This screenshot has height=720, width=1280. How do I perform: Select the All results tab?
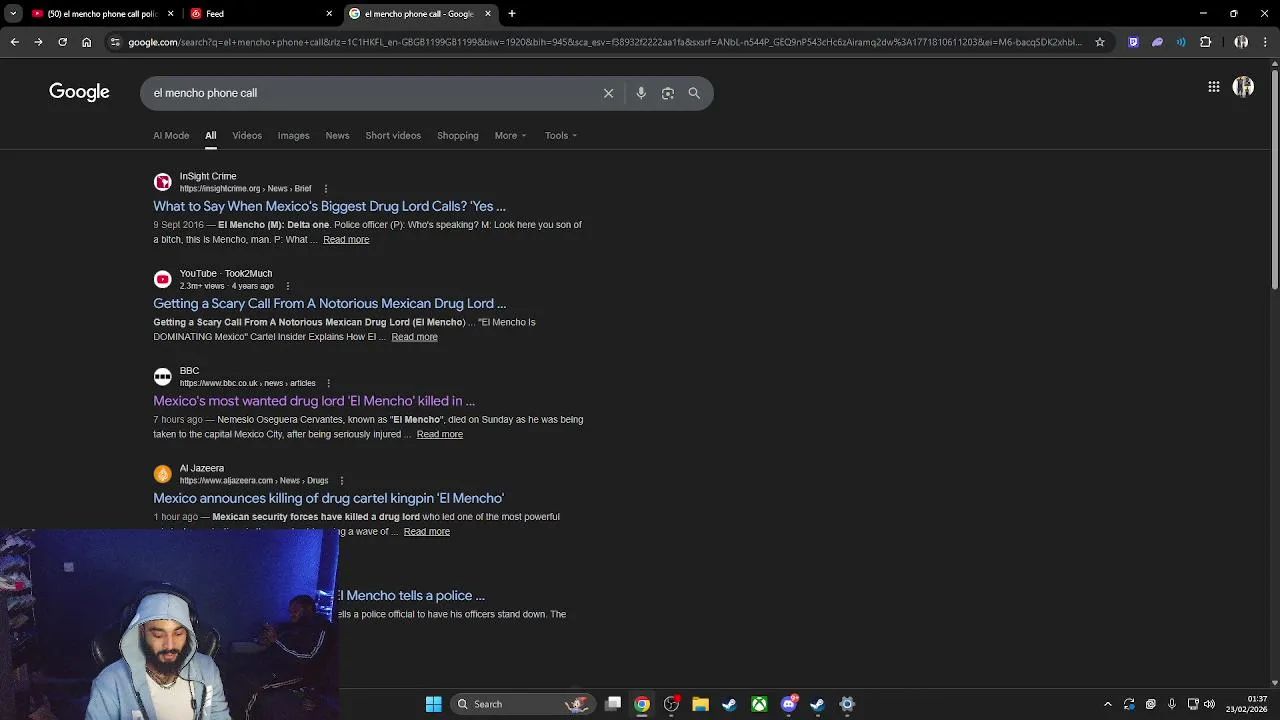click(210, 135)
